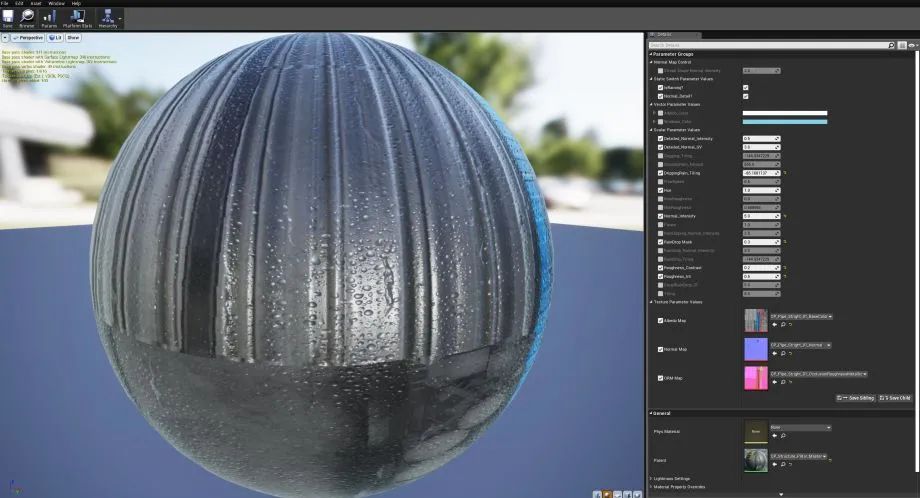Use selected asset arrow for ORM Map
The width and height of the screenshot is (920, 498).
(x=774, y=382)
